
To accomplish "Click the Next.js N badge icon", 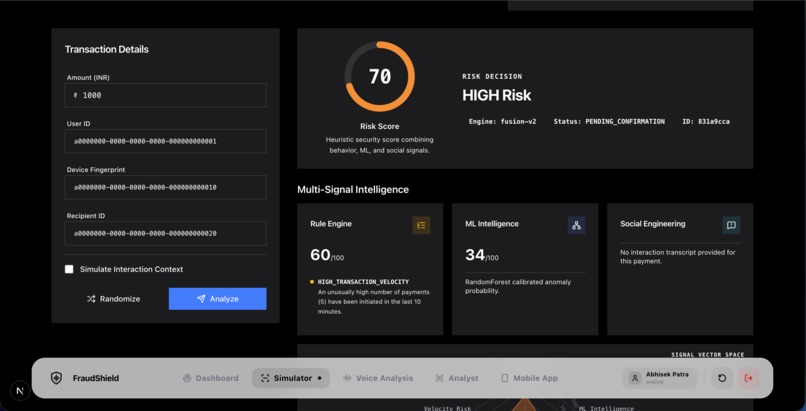I will click(20, 390).
